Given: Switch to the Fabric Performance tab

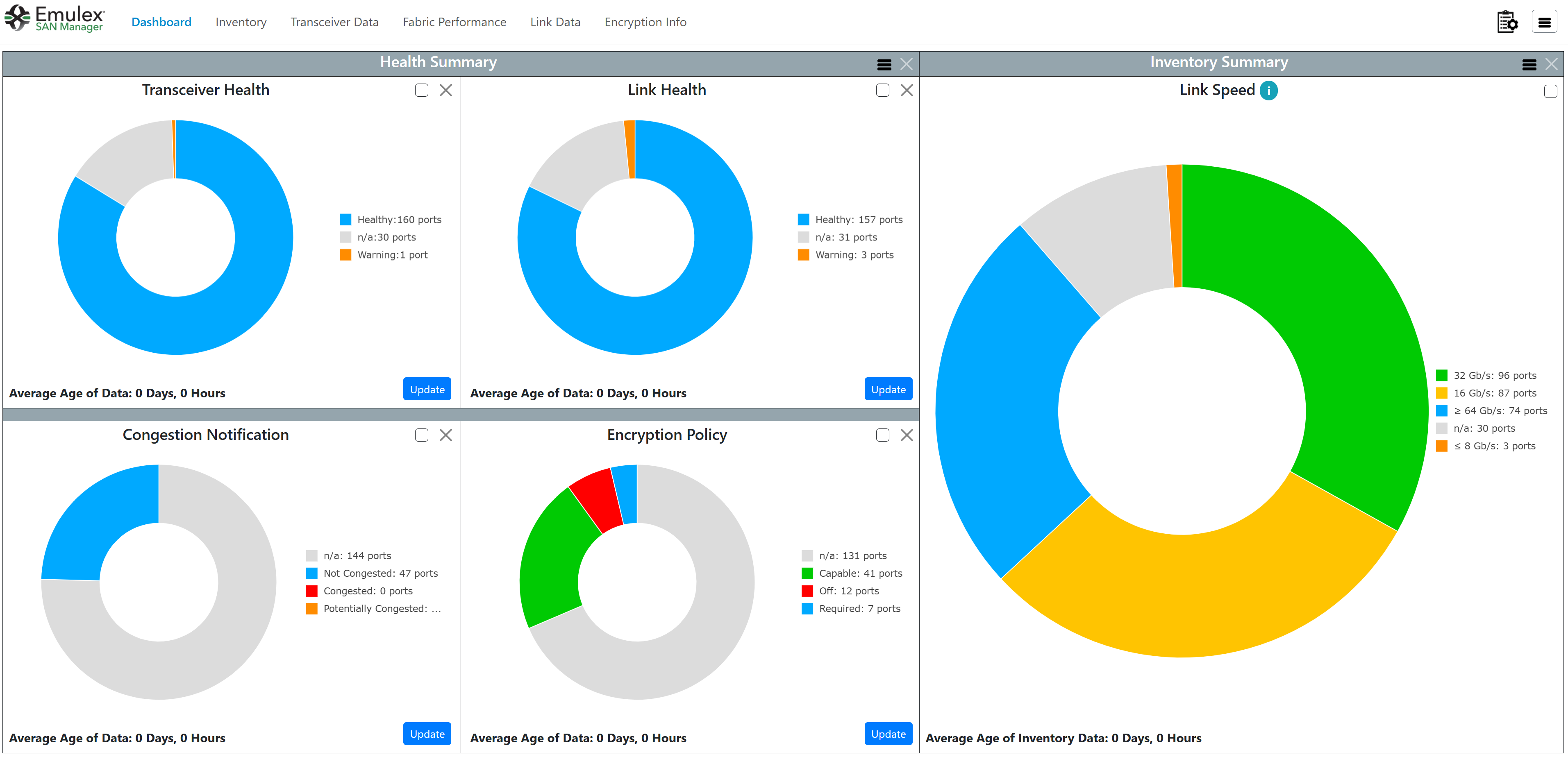Looking at the screenshot, I should click(454, 23).
